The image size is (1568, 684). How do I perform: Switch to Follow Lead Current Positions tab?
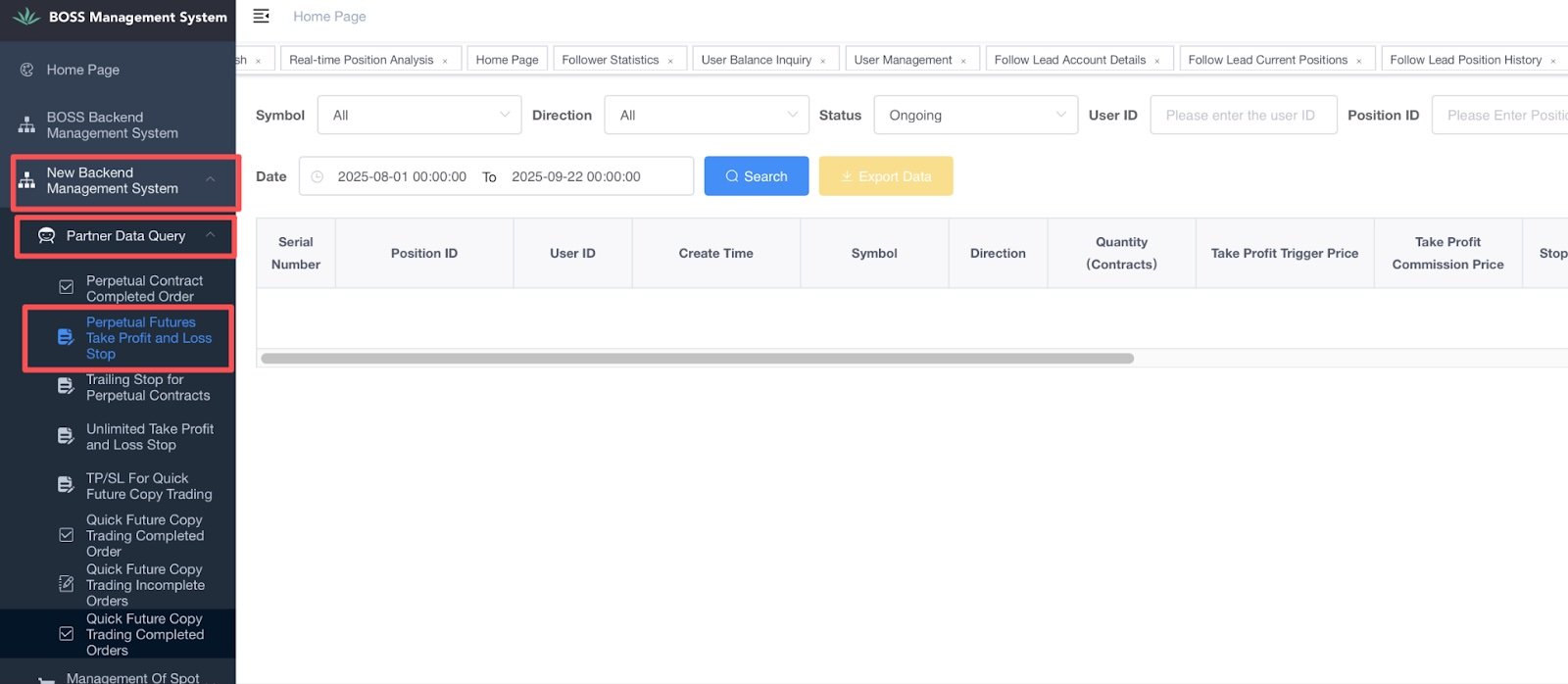(1267, 60)
